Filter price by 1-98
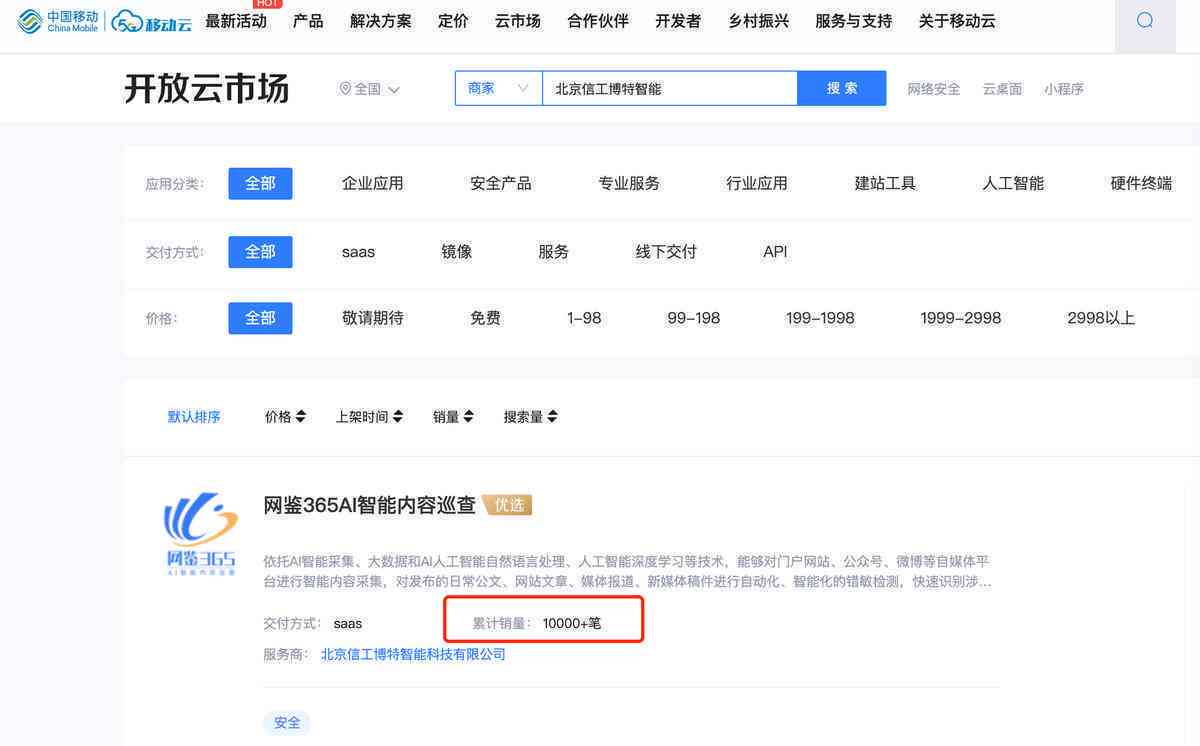Viewport: 1200px width, 746px height. tap(584, 318)
